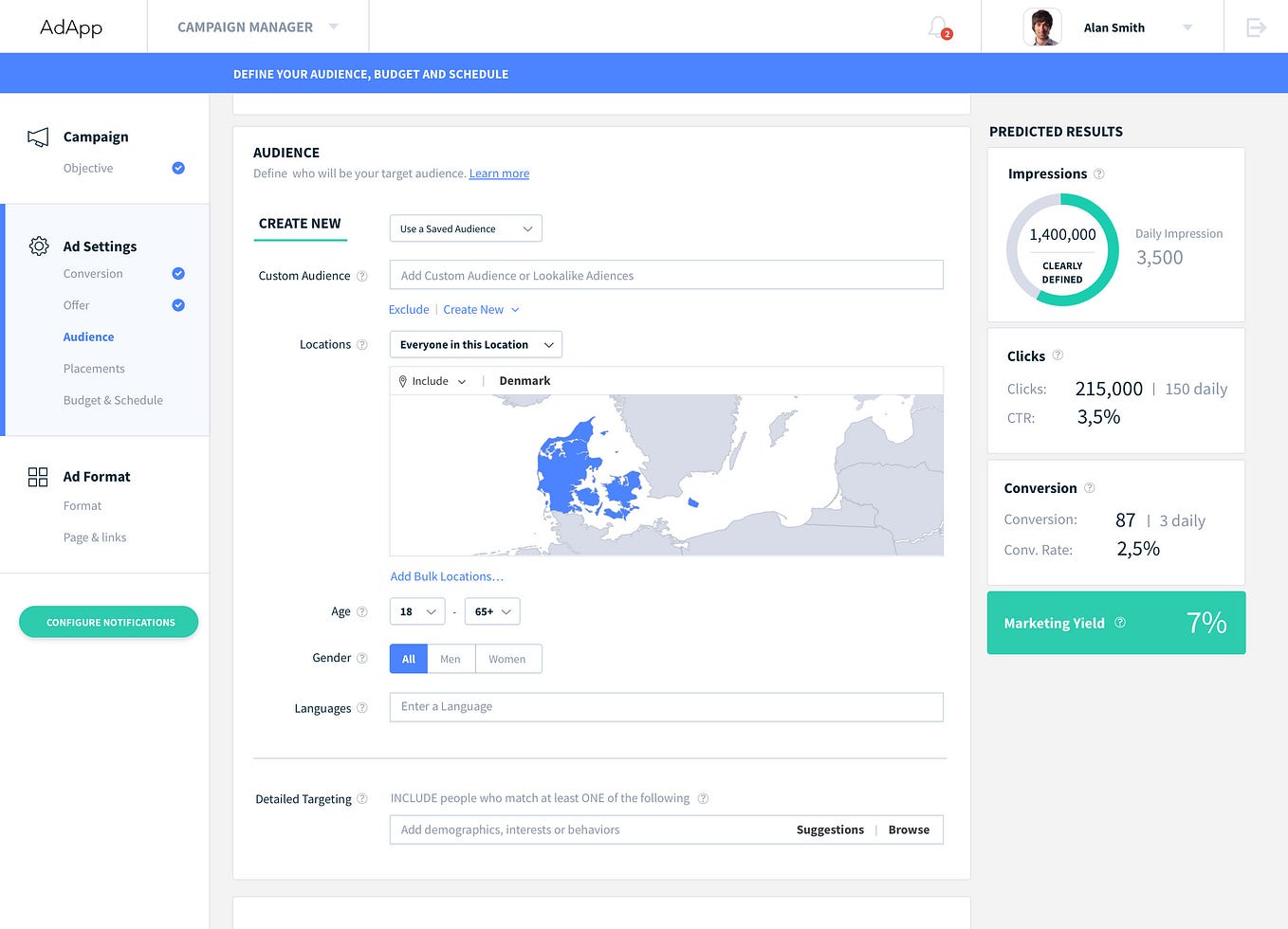Screen dimensions: 1288x929
Task: Open the Use a Saved Audience dropdown
Action: [x=465, y=228]
